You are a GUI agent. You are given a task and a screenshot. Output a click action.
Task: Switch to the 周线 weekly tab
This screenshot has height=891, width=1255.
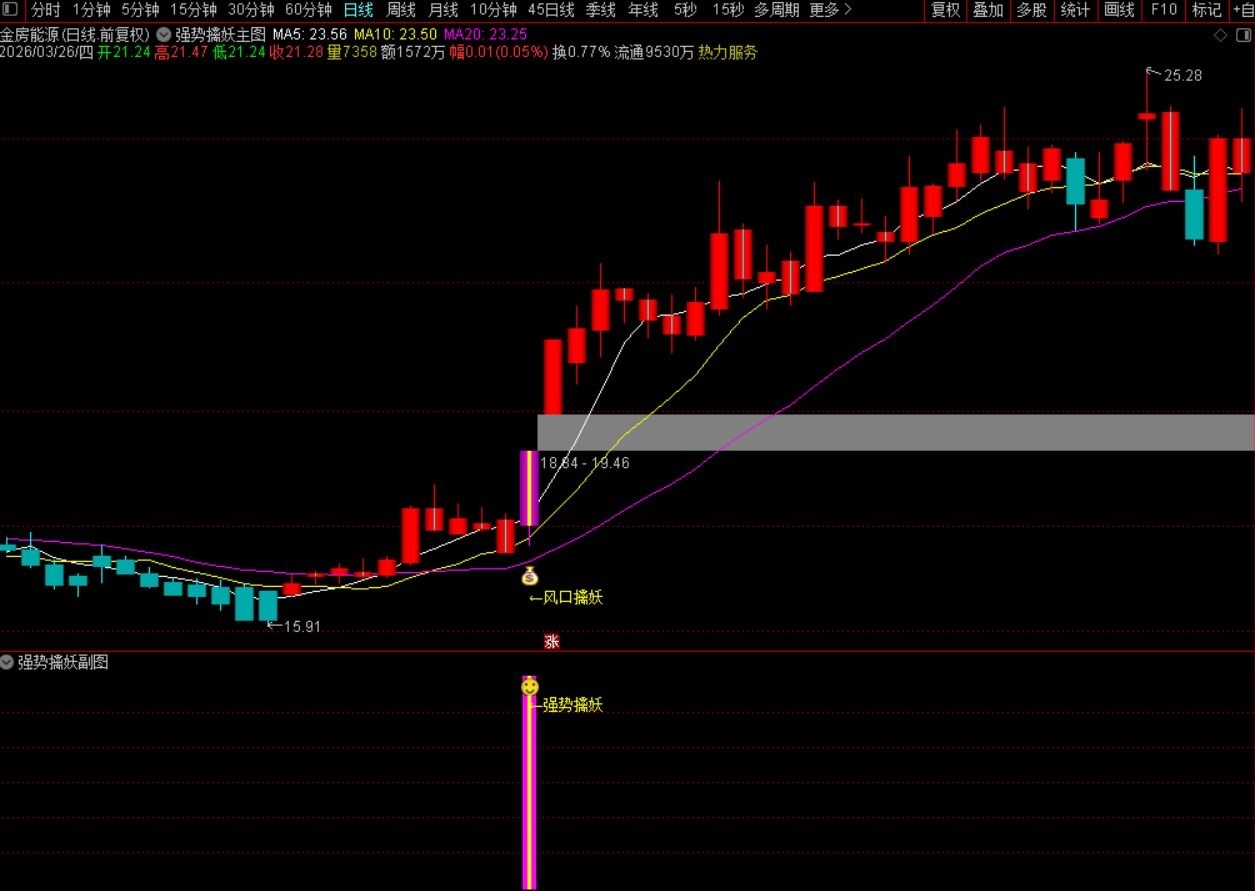click(401, 10)
